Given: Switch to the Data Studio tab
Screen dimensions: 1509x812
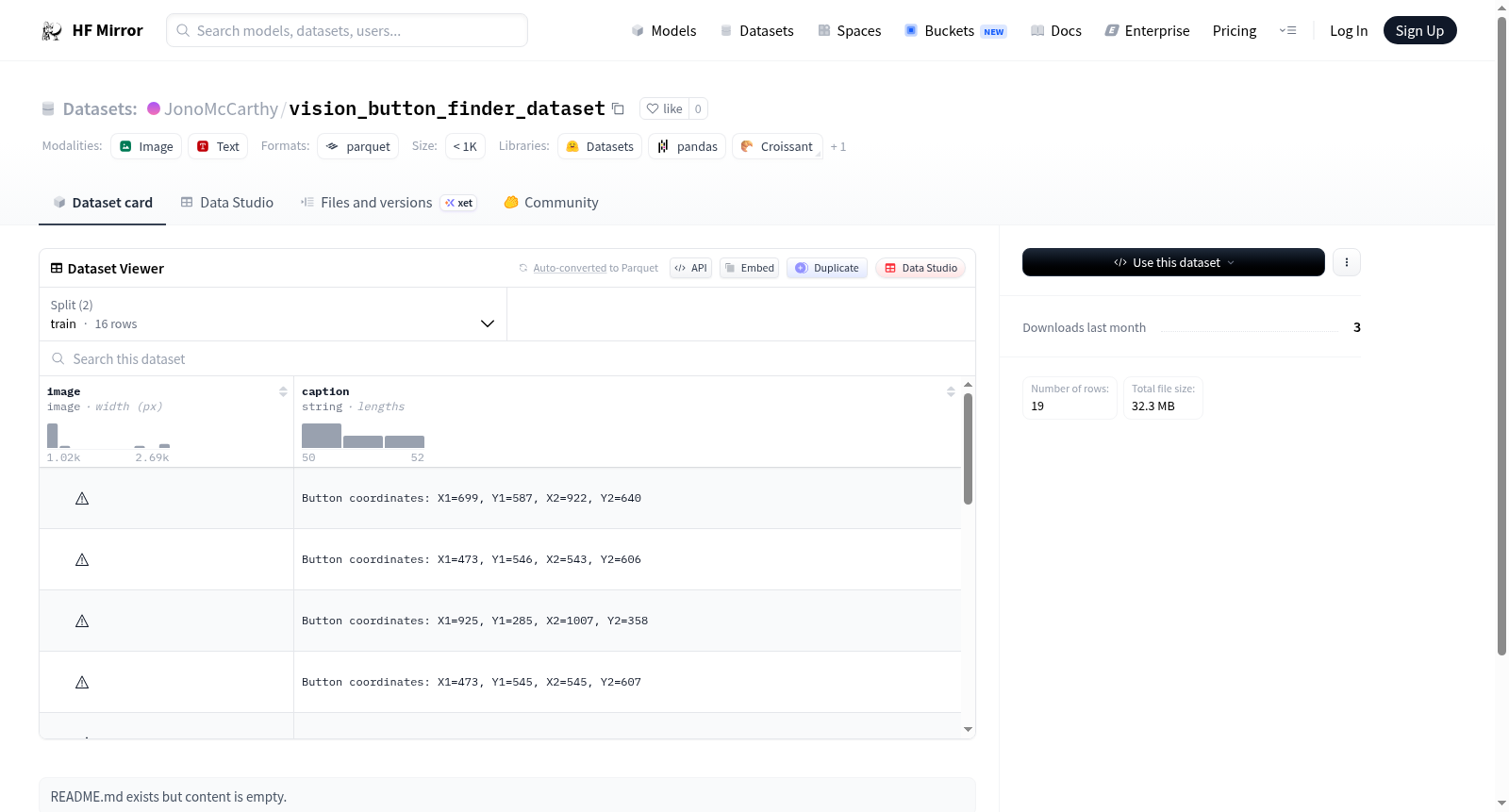Looking at the screenshot, I should [227, 203].
